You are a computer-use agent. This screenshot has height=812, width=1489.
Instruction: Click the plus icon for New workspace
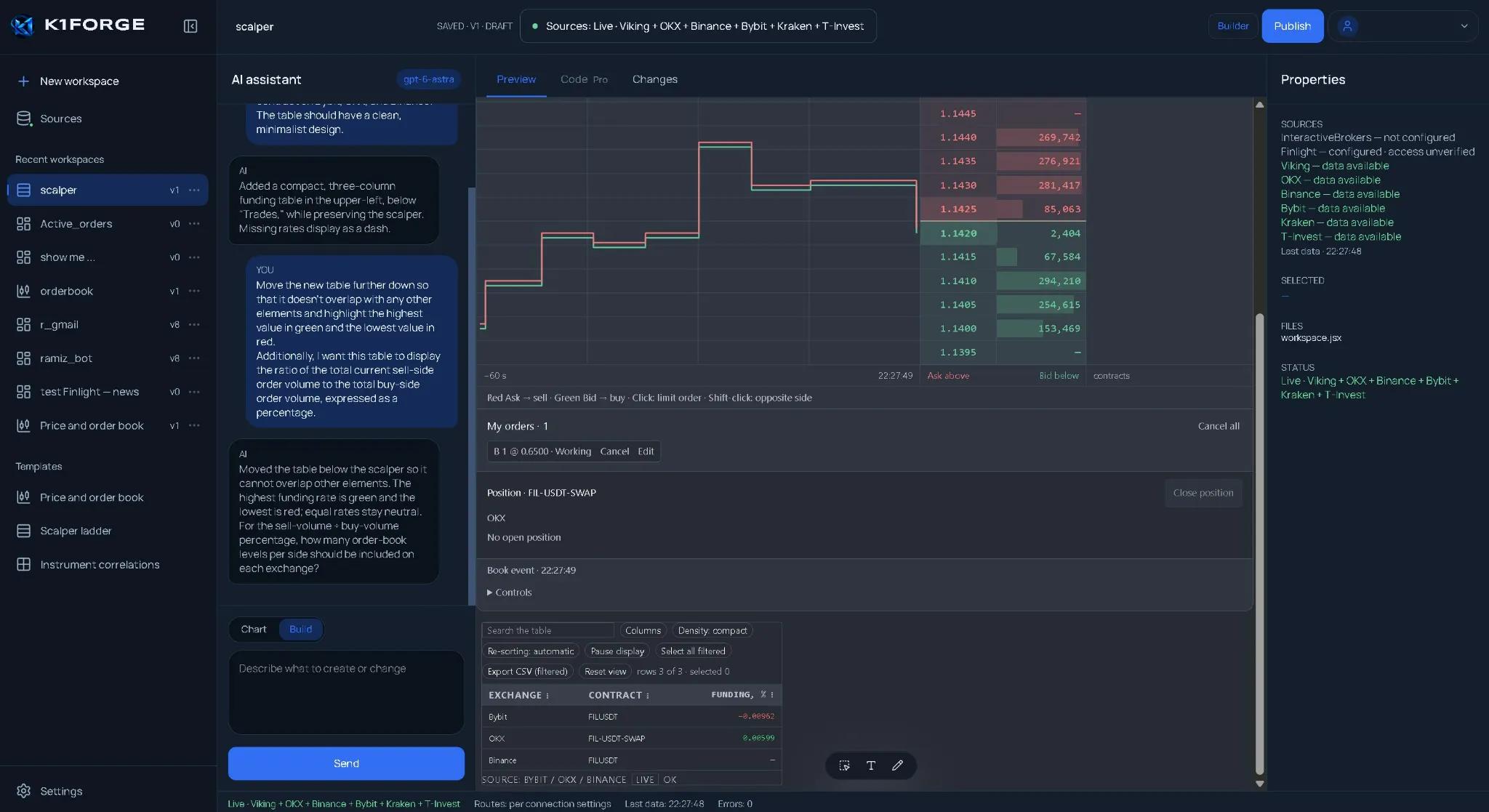(x=23, y=81)
